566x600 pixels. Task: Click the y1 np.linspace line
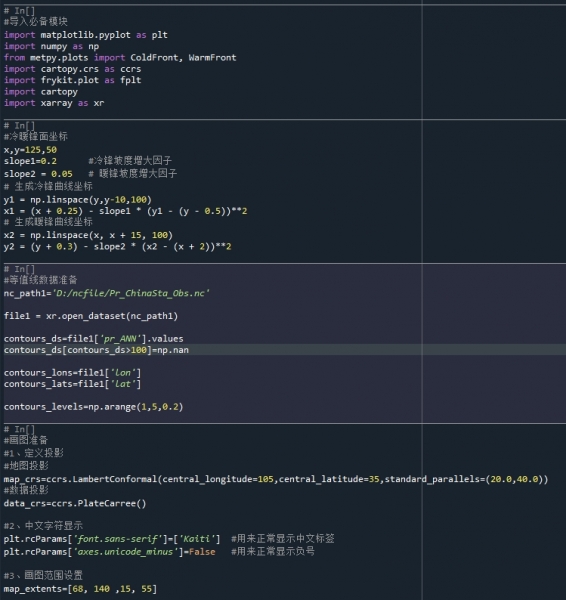78,200
